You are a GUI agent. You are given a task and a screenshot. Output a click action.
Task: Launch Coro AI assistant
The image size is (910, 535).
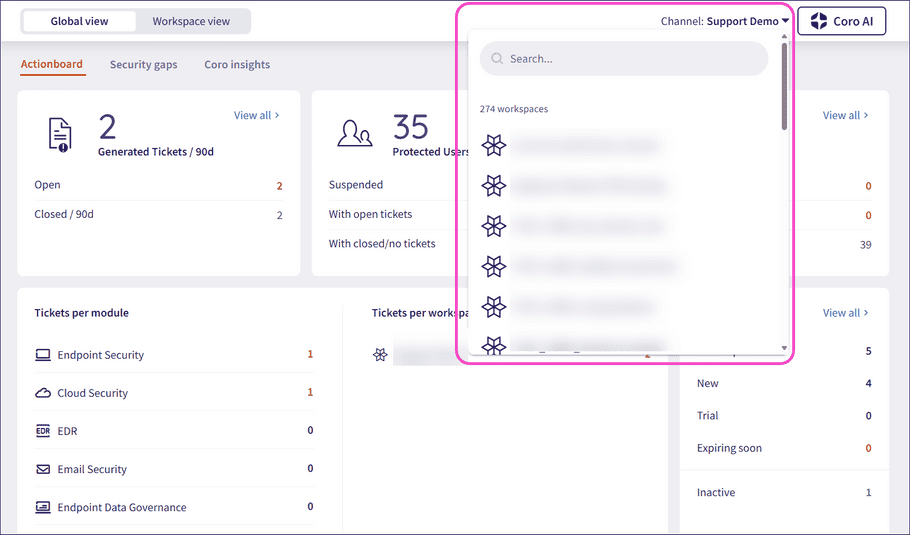842,21
